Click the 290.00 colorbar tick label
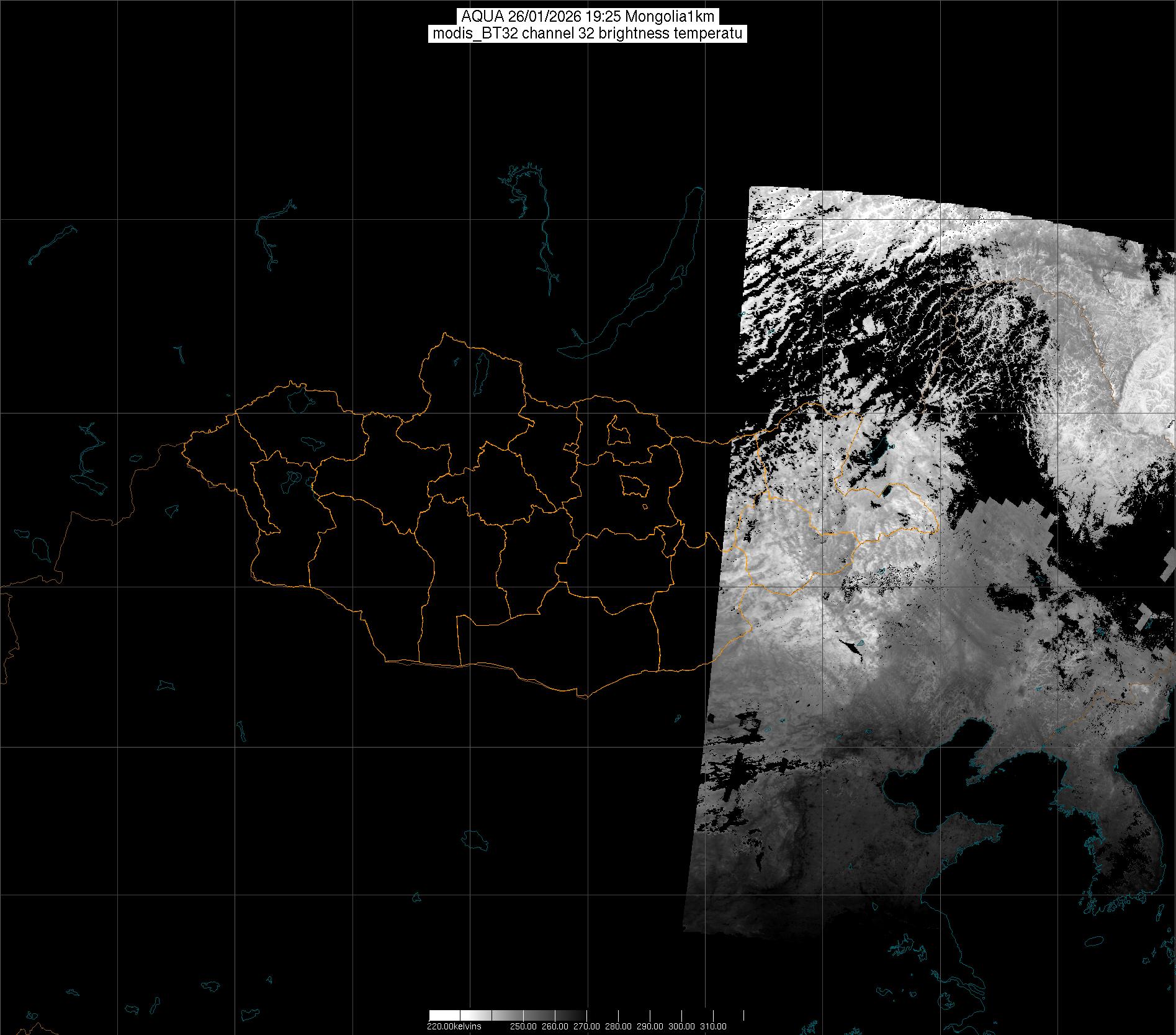This screenshot has width=1176, height=1035. click(x=650, y=1026)
